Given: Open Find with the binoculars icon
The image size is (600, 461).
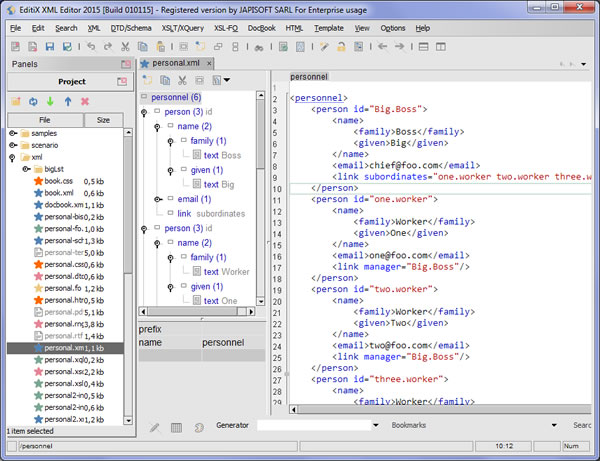Looking at the screenshot, I should click(259, 47).
